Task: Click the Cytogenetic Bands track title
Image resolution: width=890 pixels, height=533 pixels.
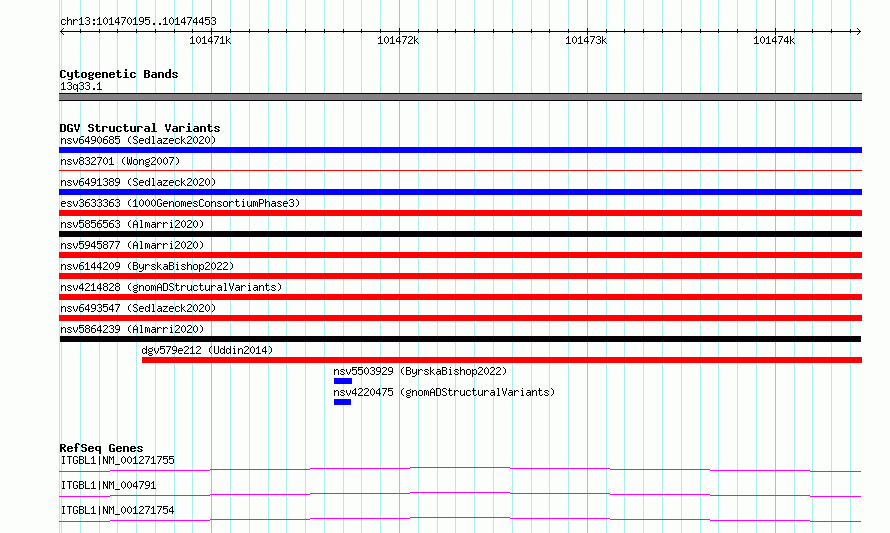Action: tap(119, 74)
